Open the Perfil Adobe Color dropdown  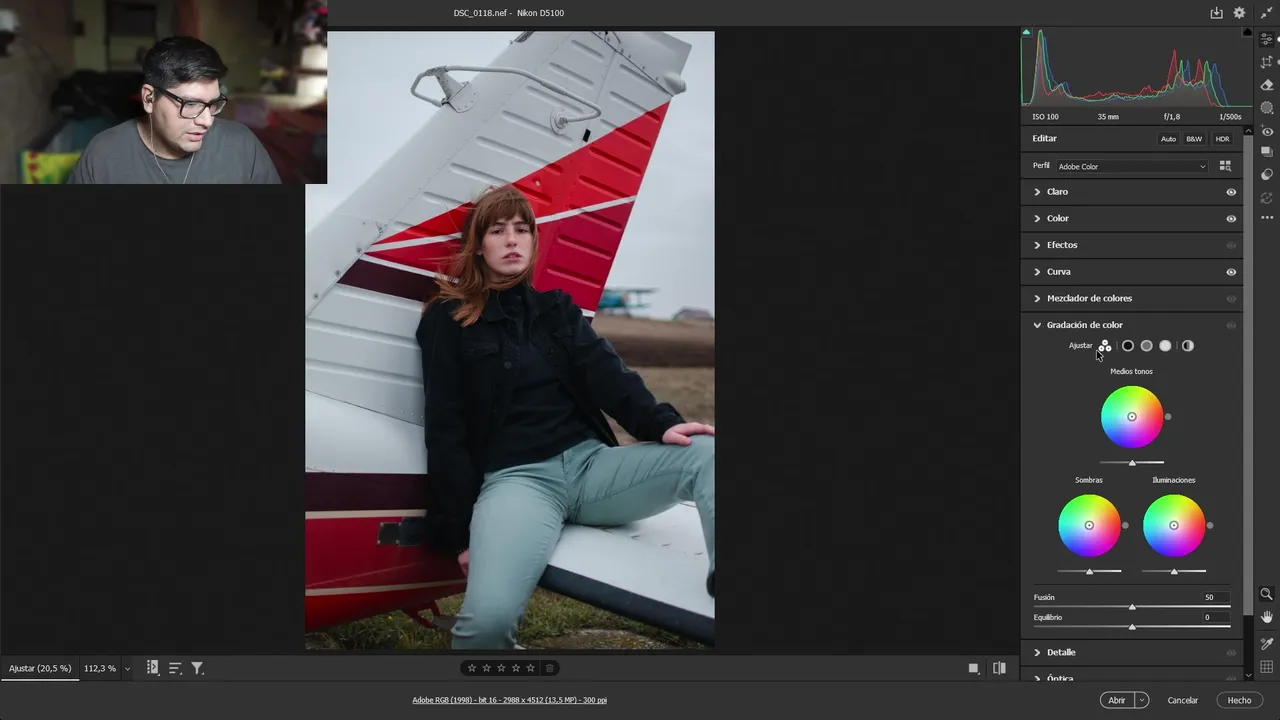click(x=1131, y=166)
